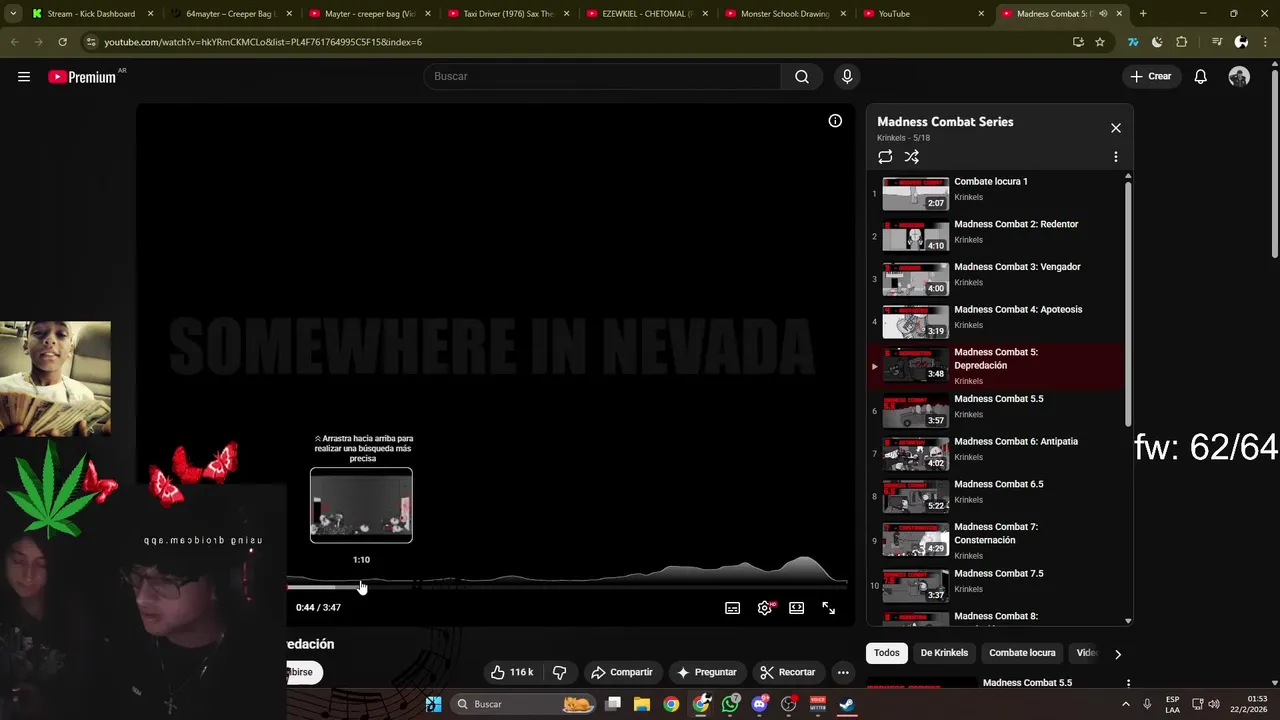Show hidden system tray icons
Viewport: 1280px width, 720px height.
1126,704
